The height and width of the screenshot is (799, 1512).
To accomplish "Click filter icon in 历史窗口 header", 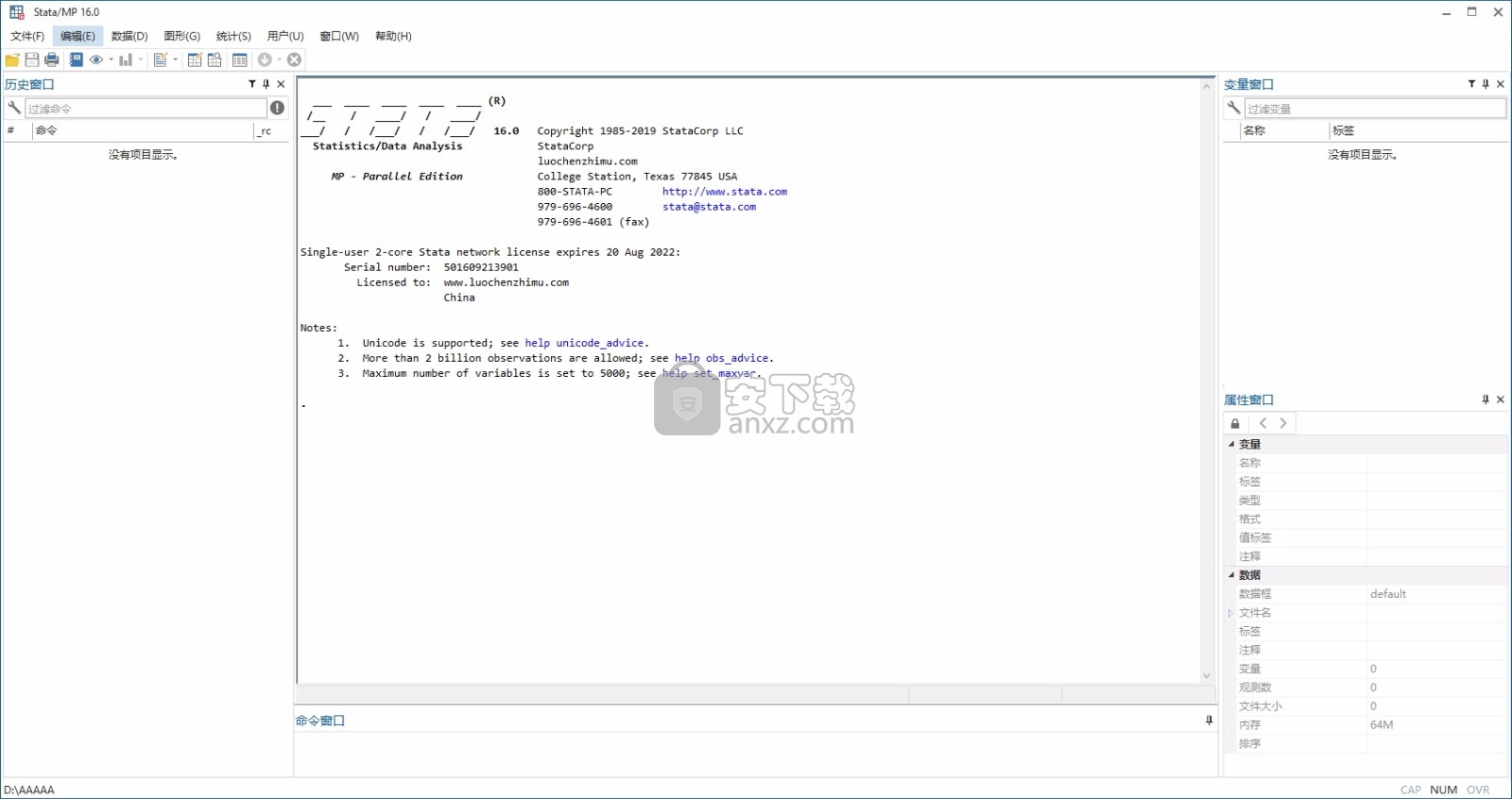I will [252, 84].
